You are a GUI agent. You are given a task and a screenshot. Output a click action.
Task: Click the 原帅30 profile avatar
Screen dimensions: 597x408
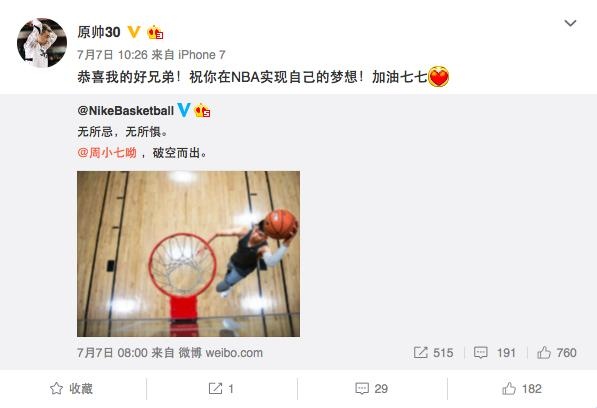[42, 43]
